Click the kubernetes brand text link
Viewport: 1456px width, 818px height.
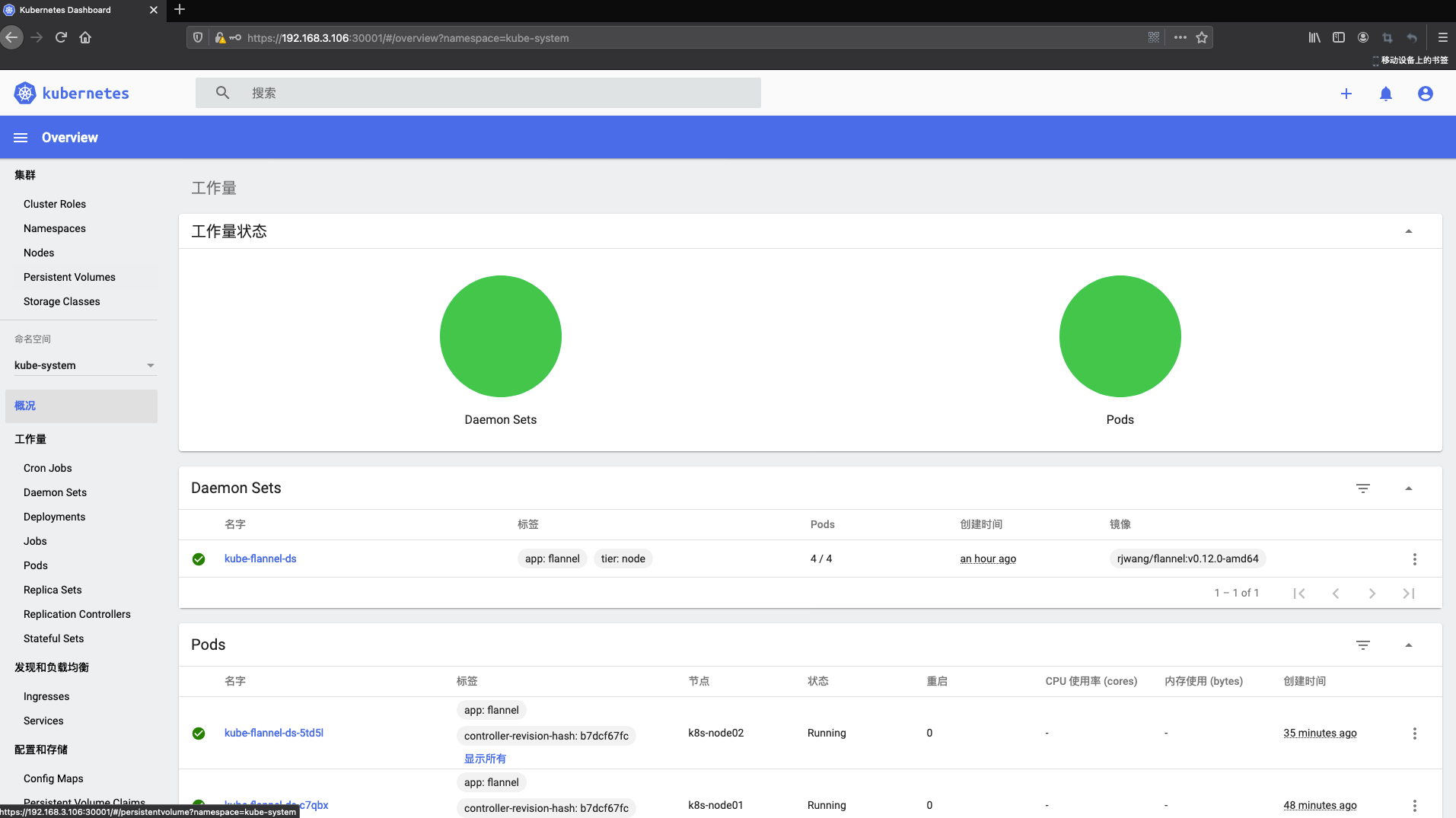pyautogui.click(x=86, y=93)
